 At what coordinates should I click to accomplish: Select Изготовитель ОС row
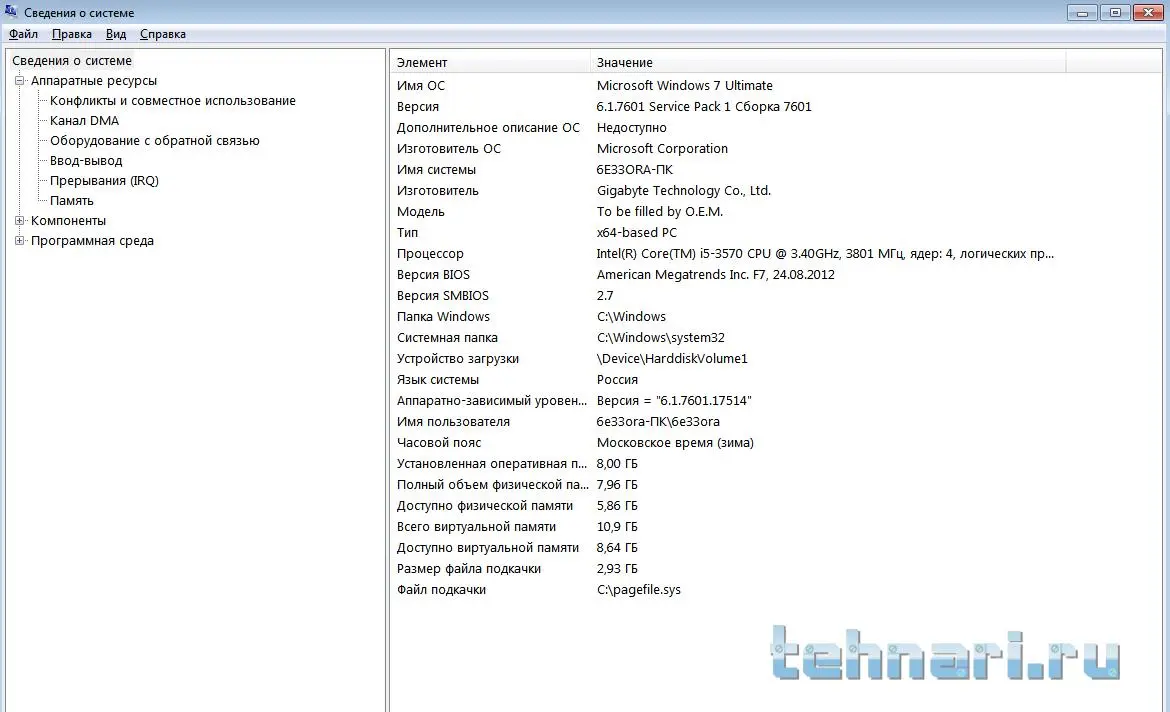pos(448,149)
